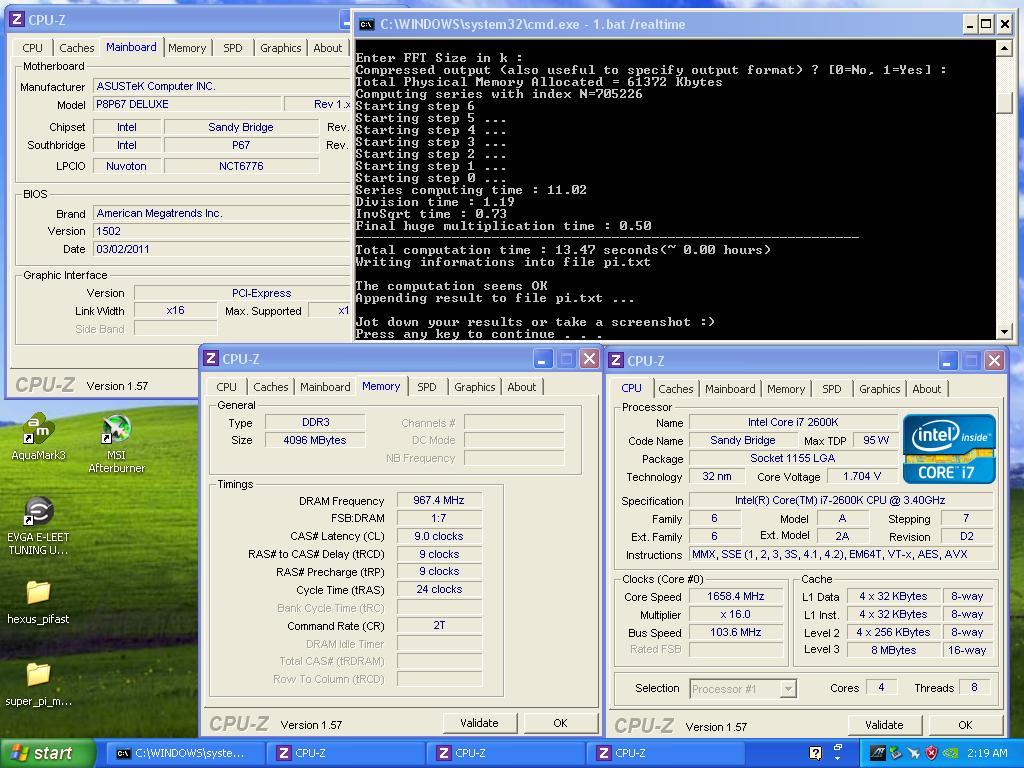Click the cmd window scrollbar down arrow
This screenshot has height=768, width=1024.
(1004, 331)
